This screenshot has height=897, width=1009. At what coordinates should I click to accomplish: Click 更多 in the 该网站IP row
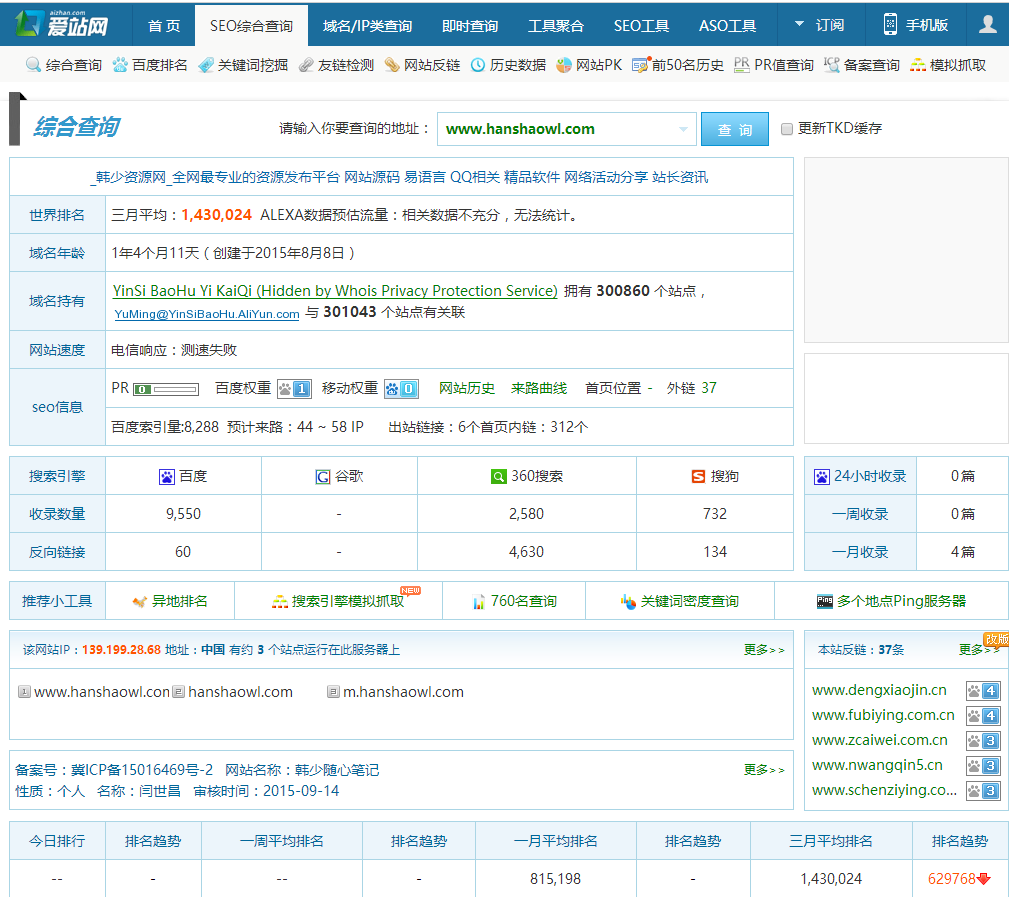coord(764,650)
